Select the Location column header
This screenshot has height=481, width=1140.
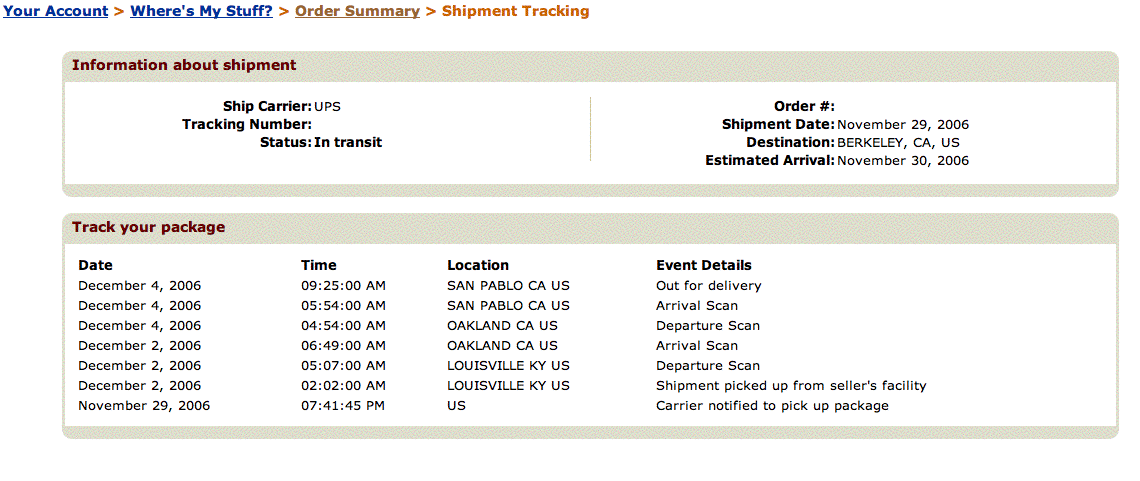click(x=478, y=266)
